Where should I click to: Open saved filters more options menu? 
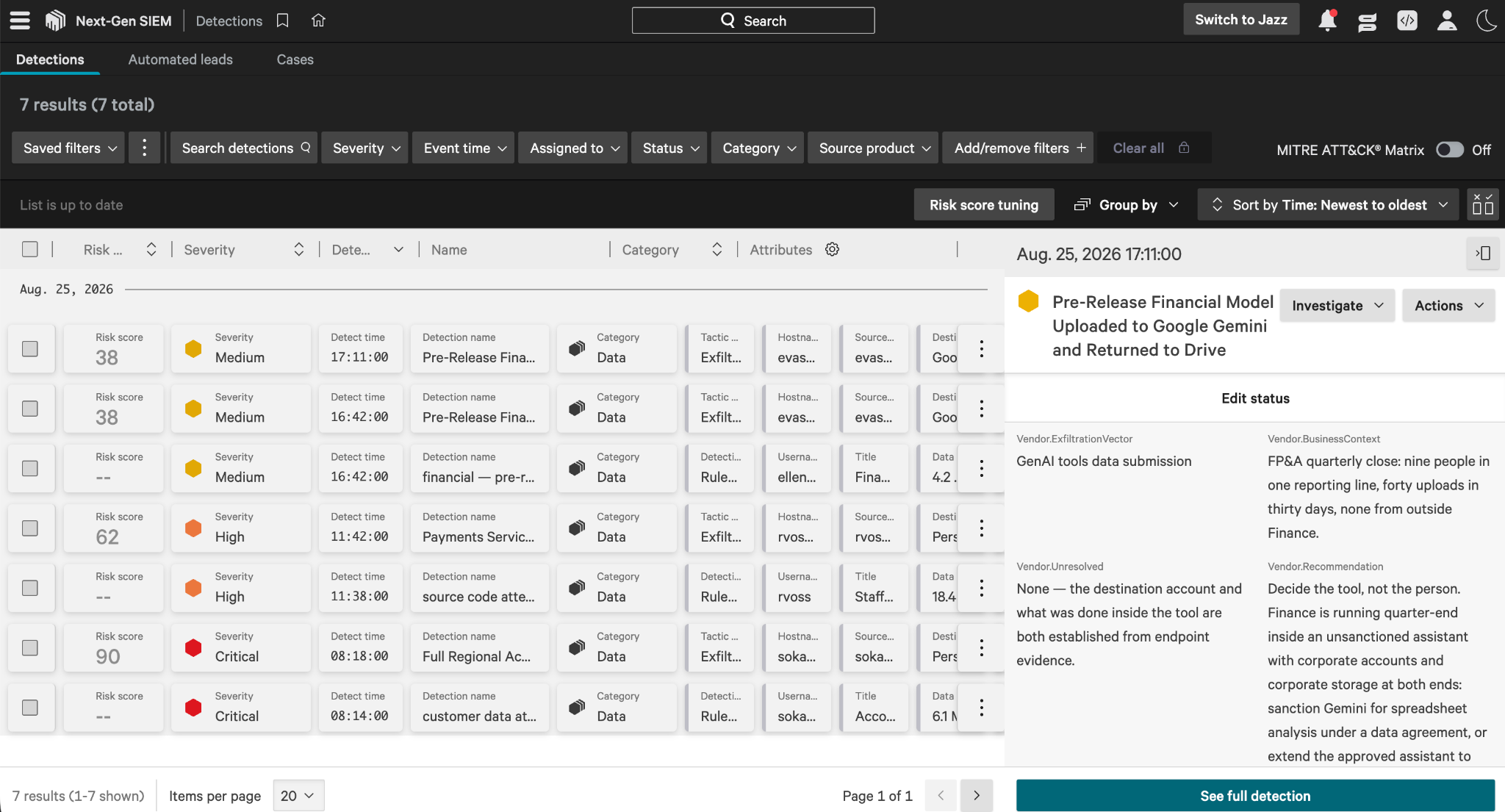[144, 148]
